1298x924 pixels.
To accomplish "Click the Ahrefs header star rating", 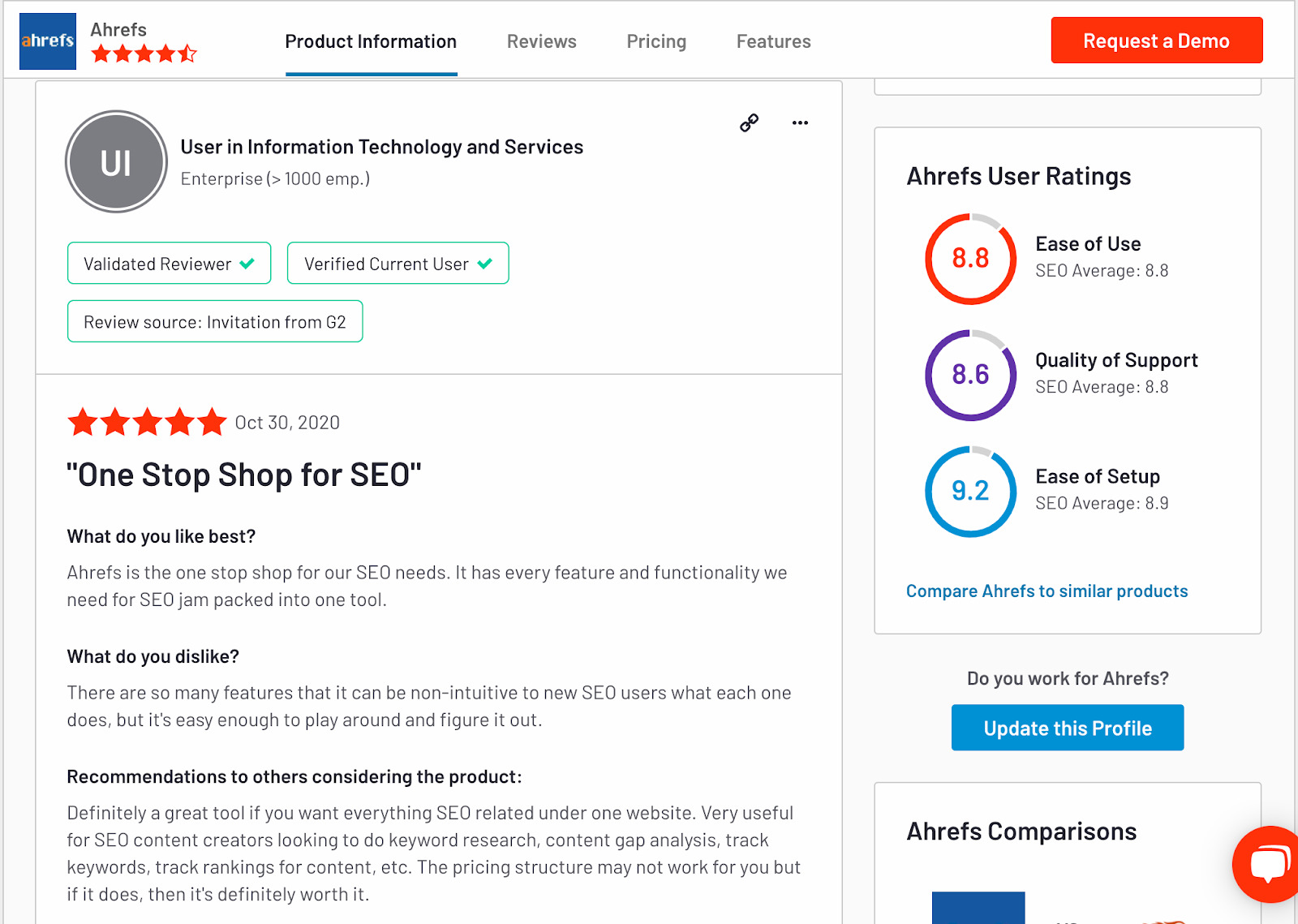I will click(144, 54).
